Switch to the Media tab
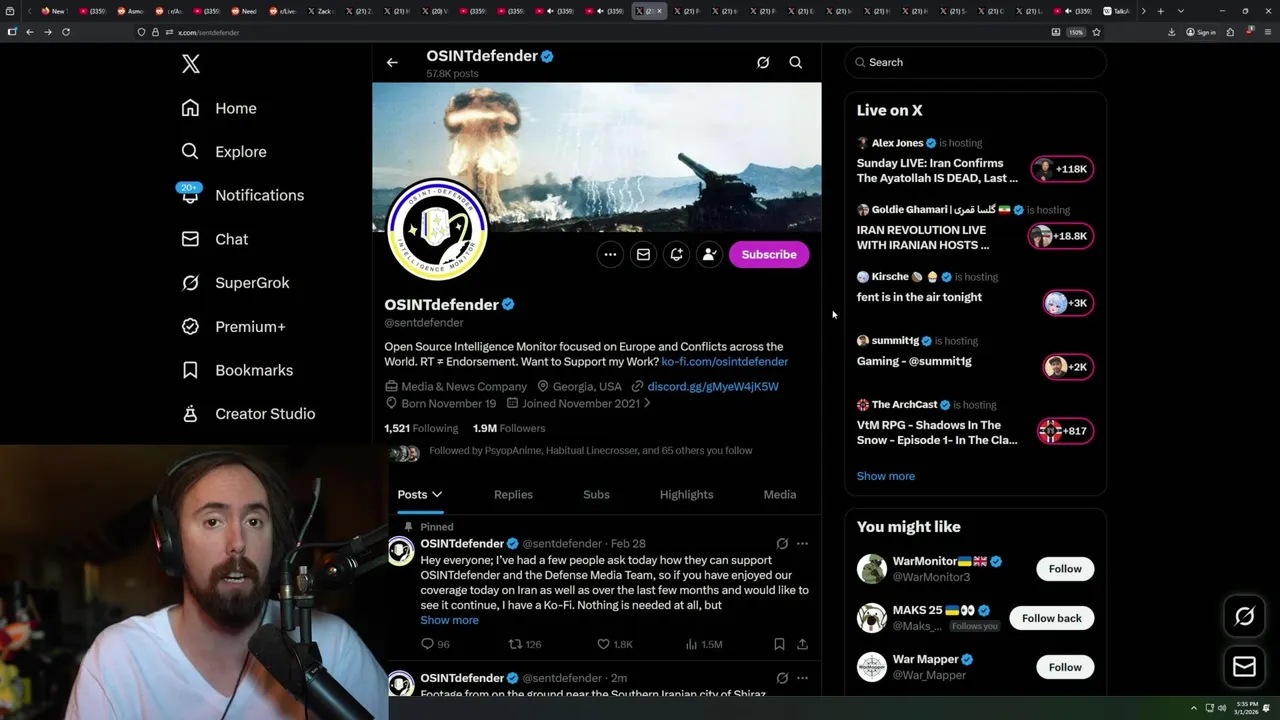Screen dimensions: 1280x720 click(780, 494)
